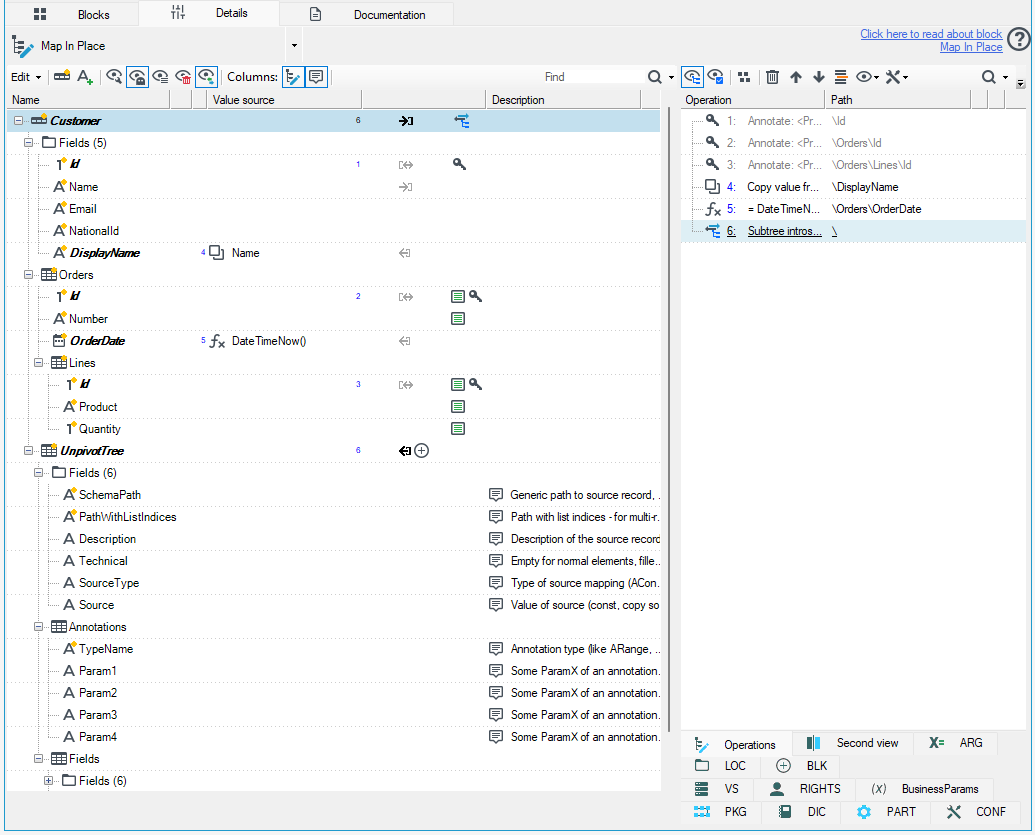
Task: Click the add new field icon (A with plus)
Action: (x=84, y=77)
